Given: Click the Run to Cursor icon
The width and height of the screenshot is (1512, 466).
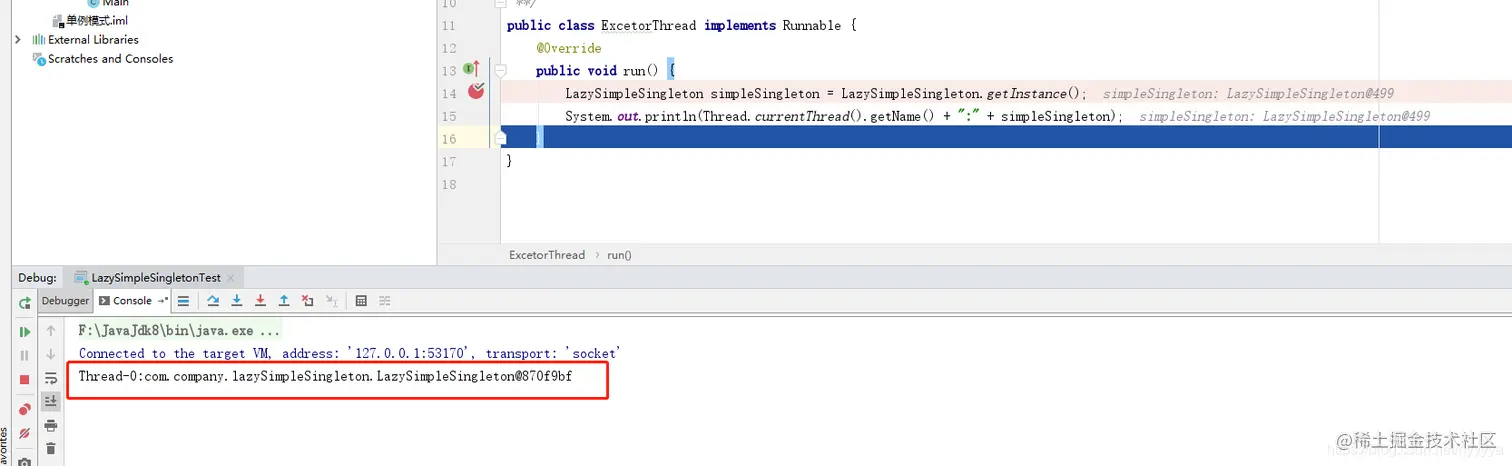Looking at the screenshot, I should (332, 300).
